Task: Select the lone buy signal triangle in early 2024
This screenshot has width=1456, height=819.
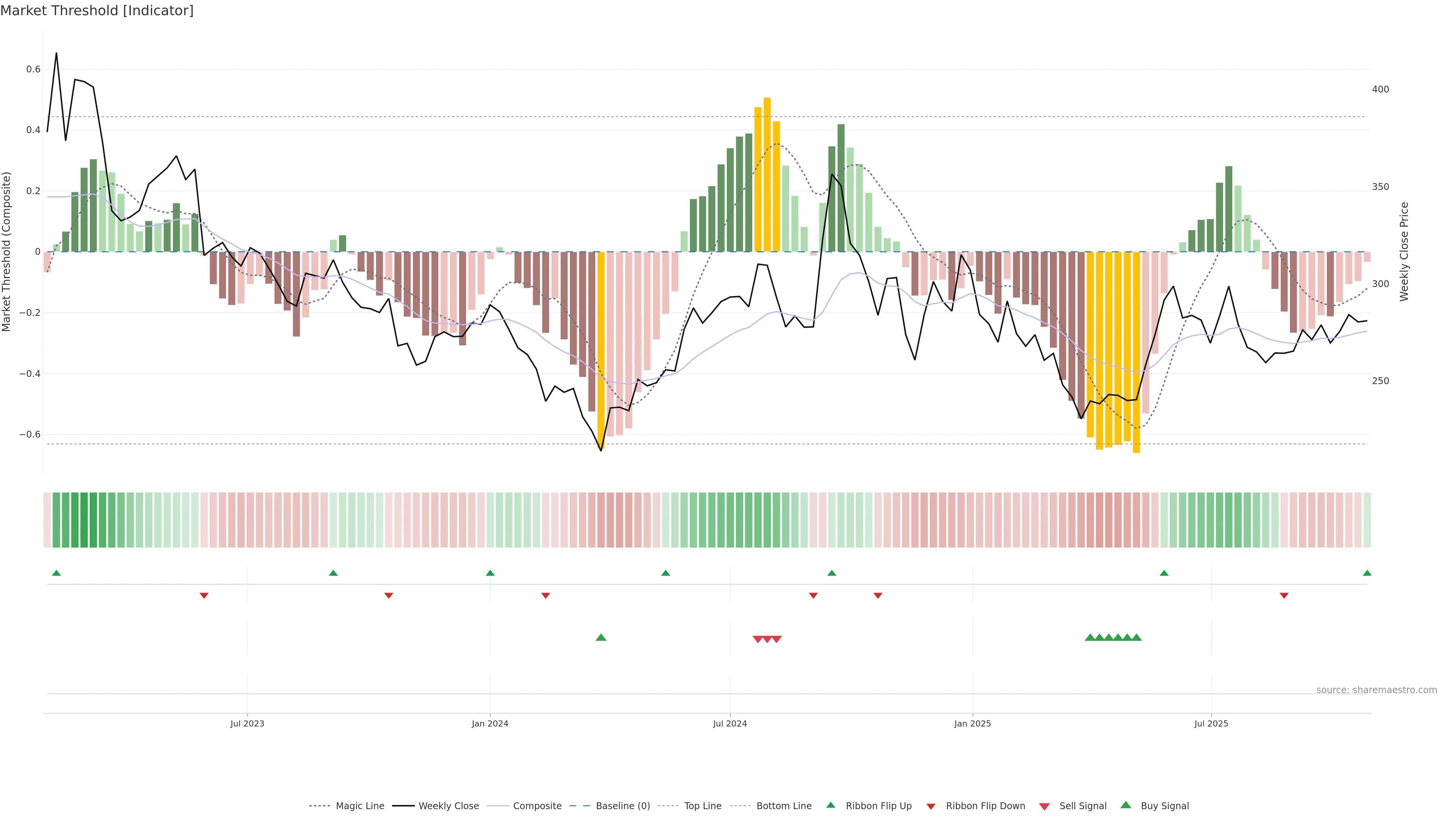Action: pyautogui.click(x=601, y=637)
